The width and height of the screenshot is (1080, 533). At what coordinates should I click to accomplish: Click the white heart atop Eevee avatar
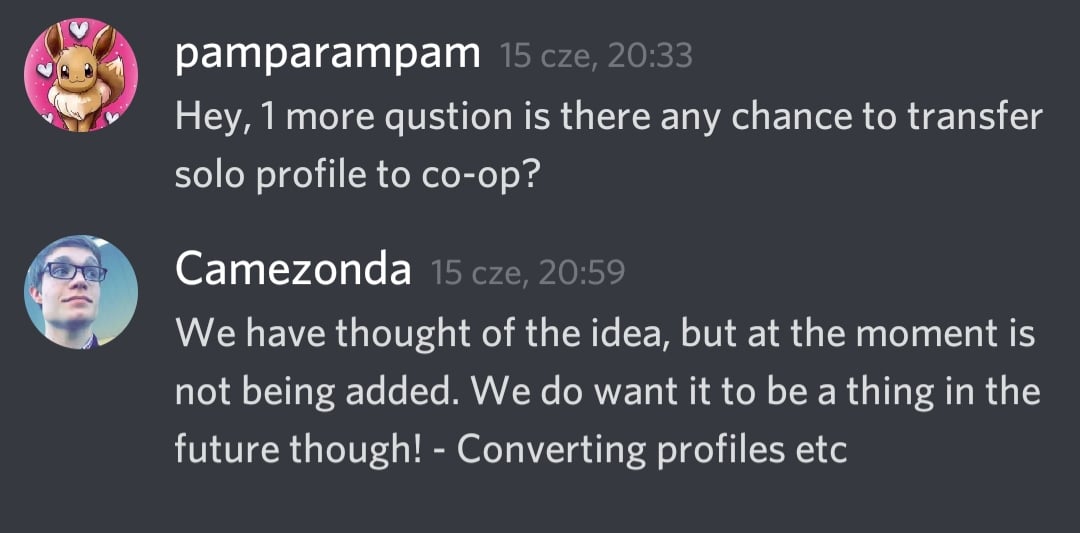[x=79, y=30]
